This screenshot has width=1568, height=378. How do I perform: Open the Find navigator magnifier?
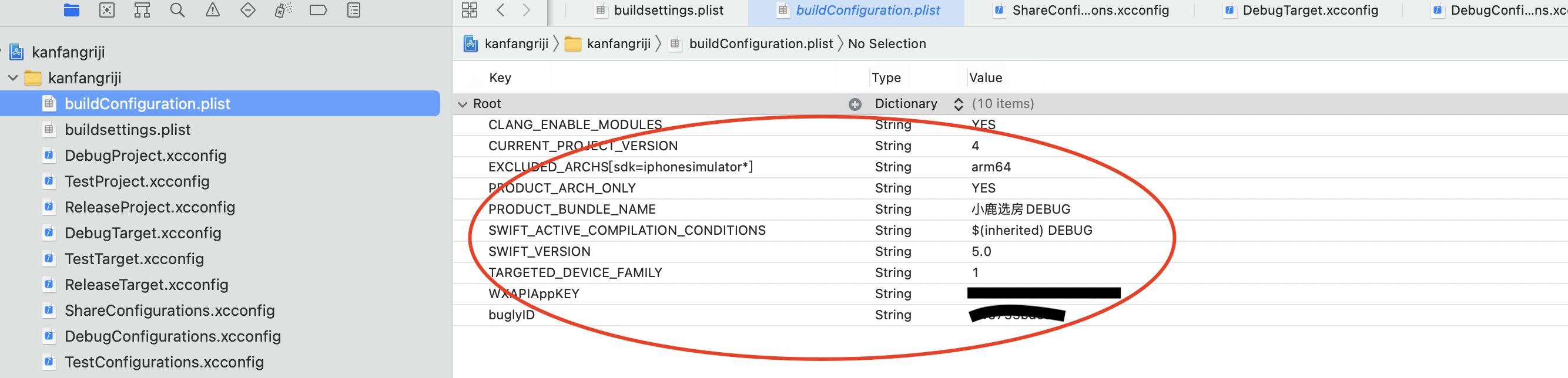177,11
